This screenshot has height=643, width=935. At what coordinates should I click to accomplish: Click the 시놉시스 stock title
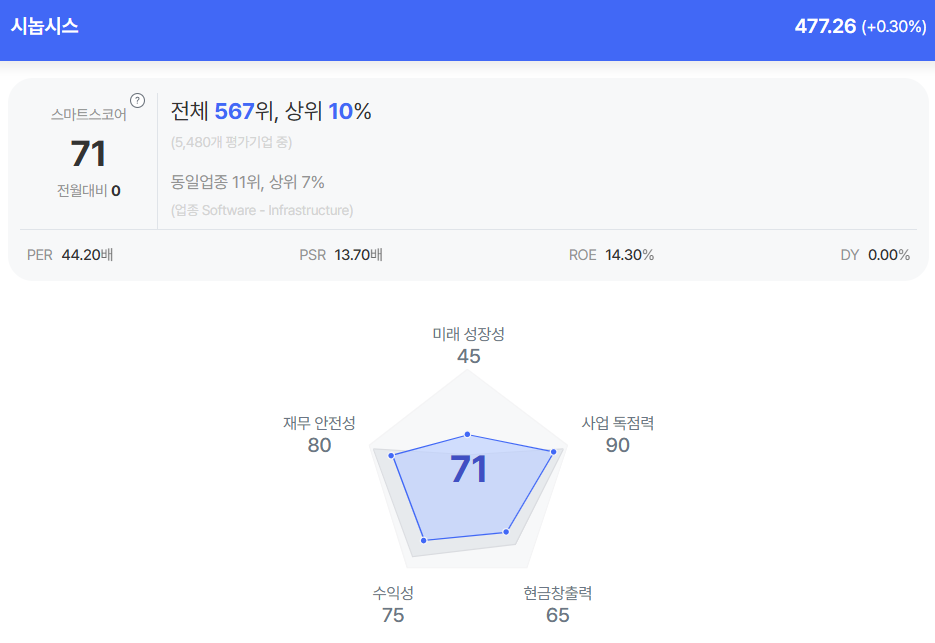point(45,27)
